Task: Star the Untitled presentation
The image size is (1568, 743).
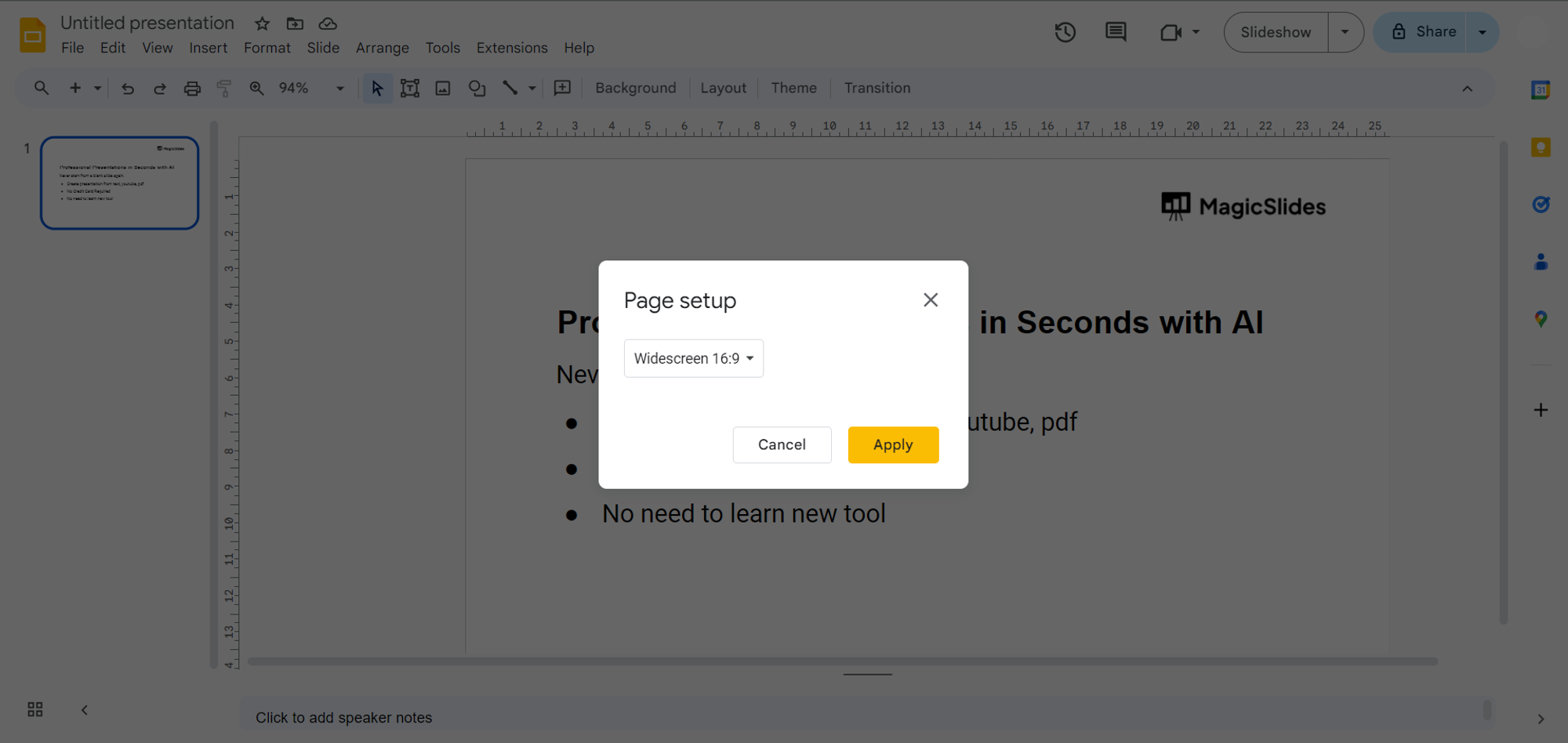Action: (262, 24)
